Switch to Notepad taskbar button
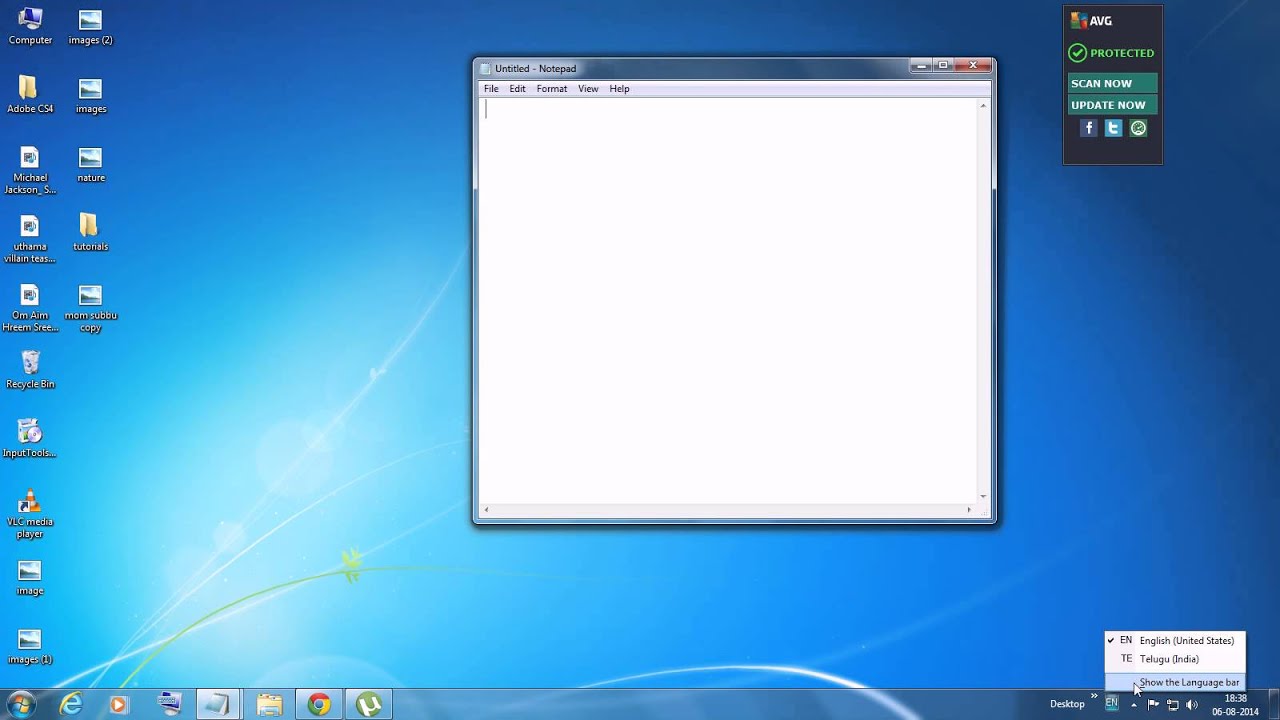1280x720 pixels. [219, 705]
